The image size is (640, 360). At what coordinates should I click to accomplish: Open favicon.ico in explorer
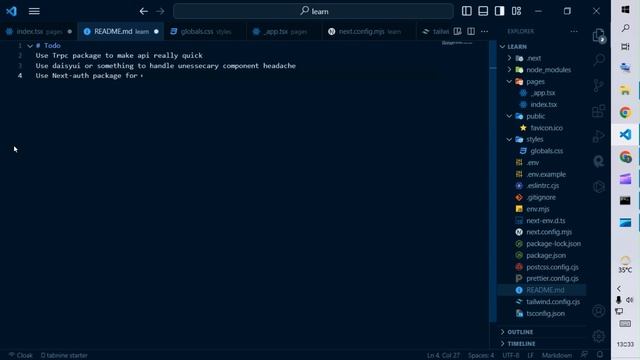click(547, 128)
